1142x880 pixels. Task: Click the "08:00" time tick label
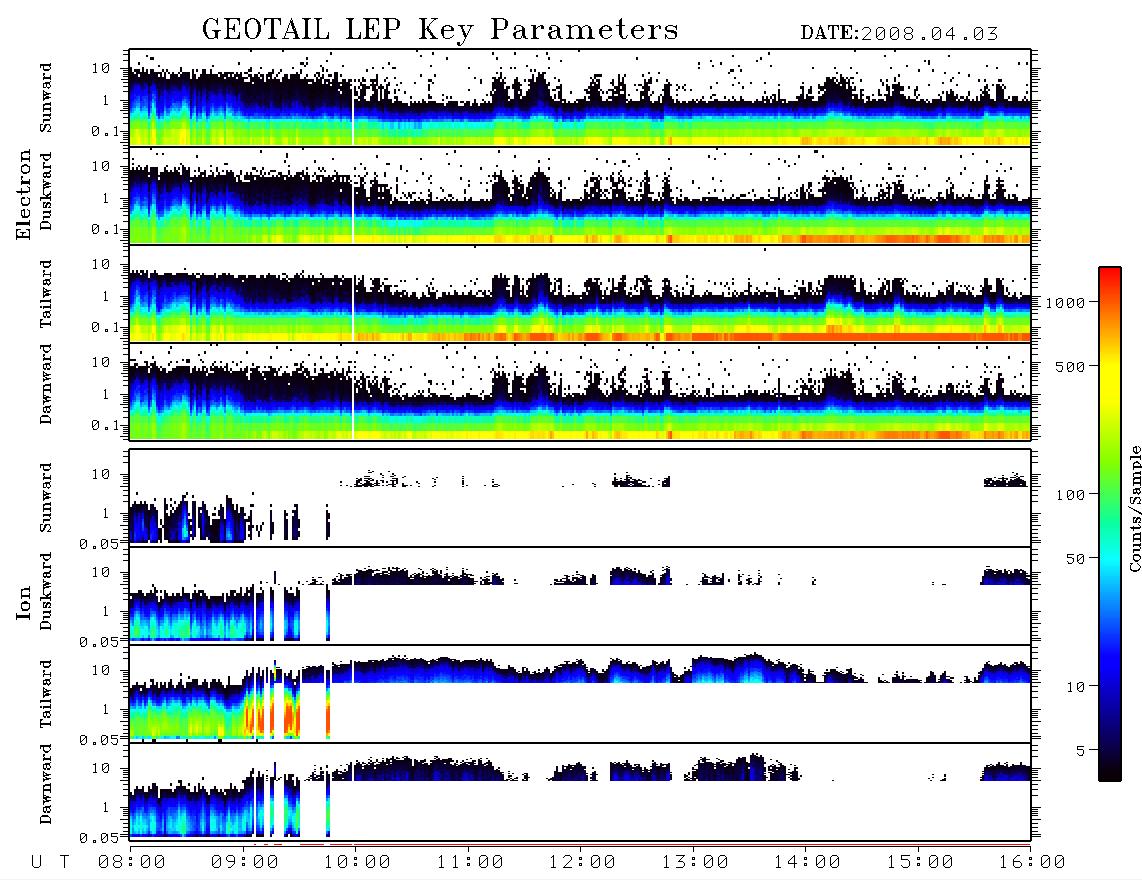coord(132,862)
